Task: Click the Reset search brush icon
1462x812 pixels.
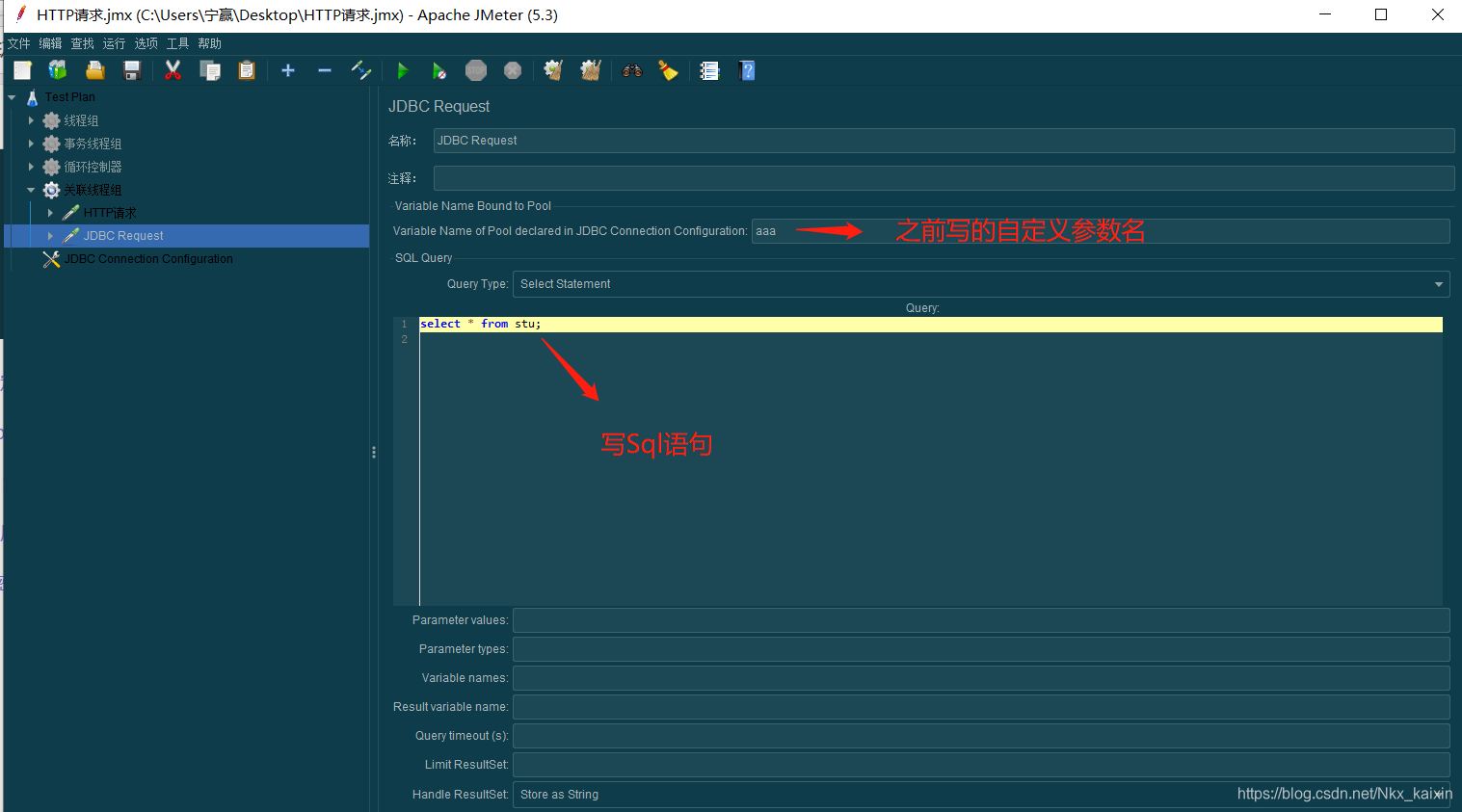Action: click(x=668, y=70)
